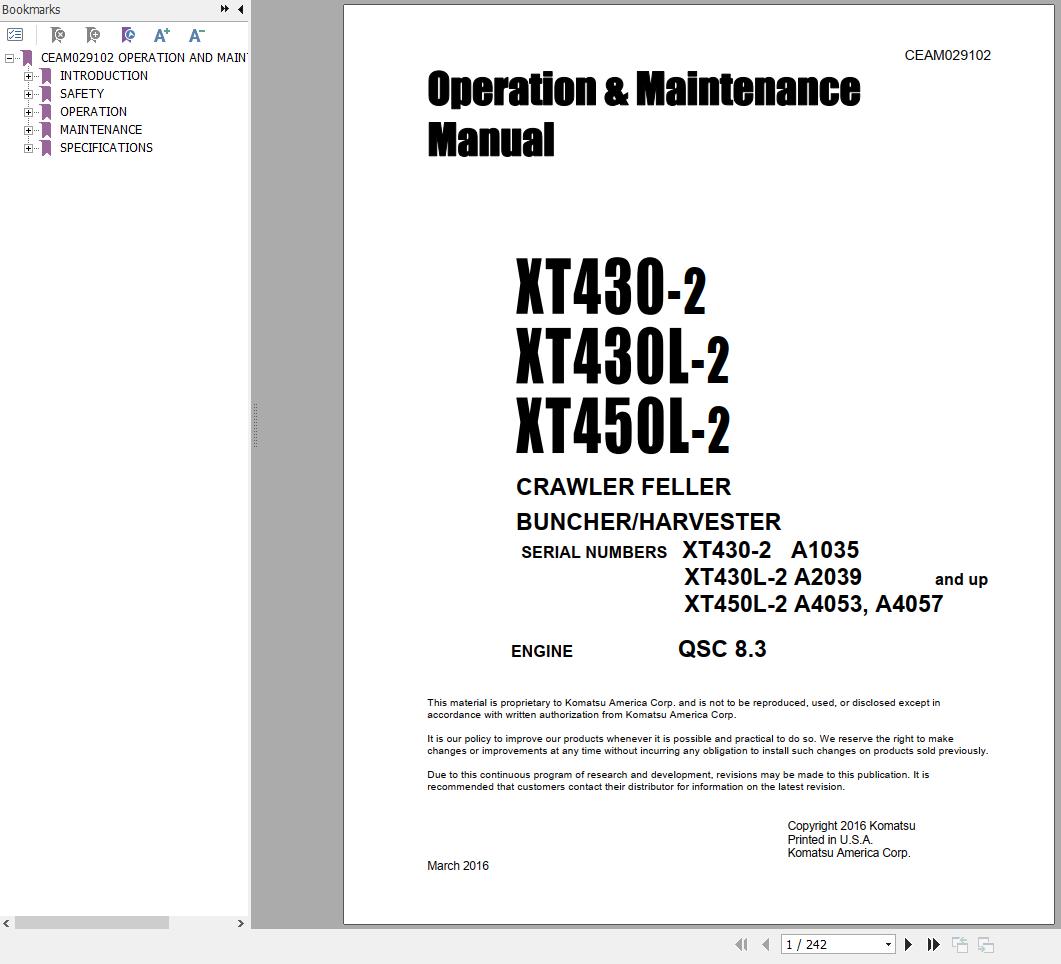Click the 'This material is proprietary' paragraph
Viewport: 1061px width, 964px height.
point(683,708)
